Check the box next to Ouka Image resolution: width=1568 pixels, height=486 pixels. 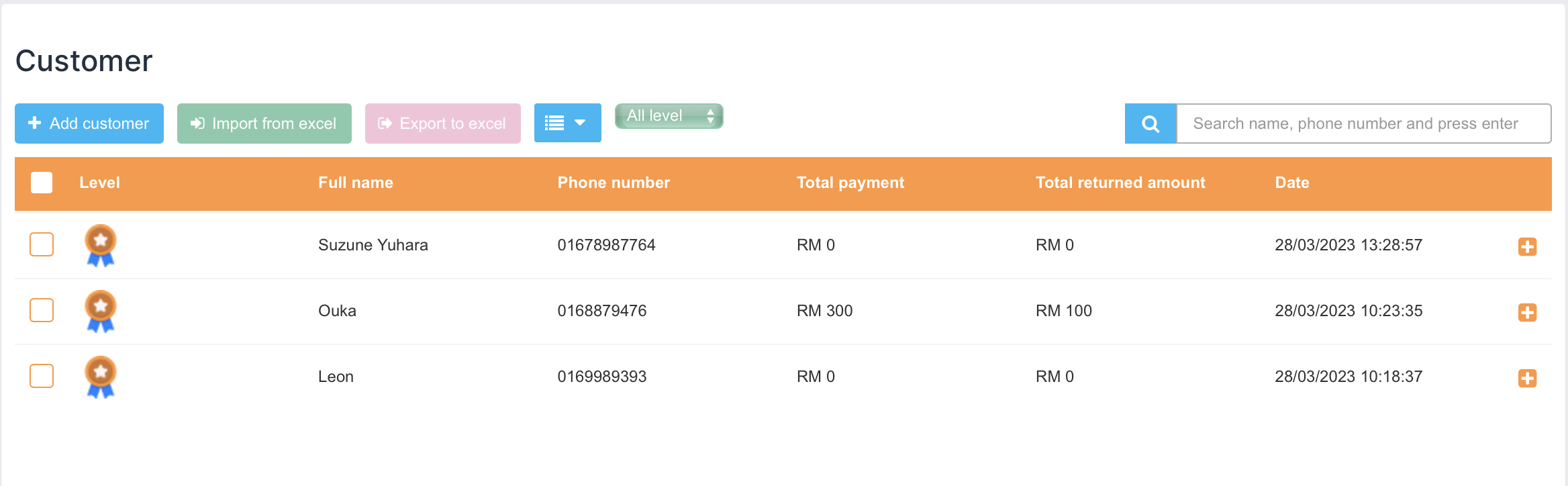point(42,310)
